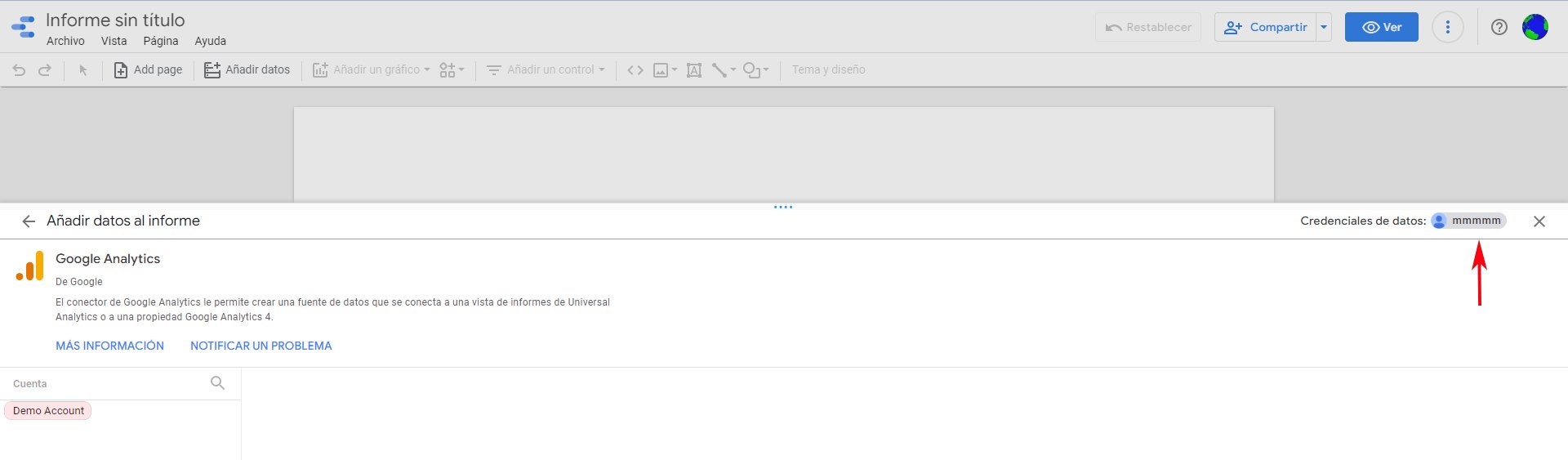This screenshot has width=1568, height=460.
Task: Select the selection mode pointer tool
Action: point(82,70)
